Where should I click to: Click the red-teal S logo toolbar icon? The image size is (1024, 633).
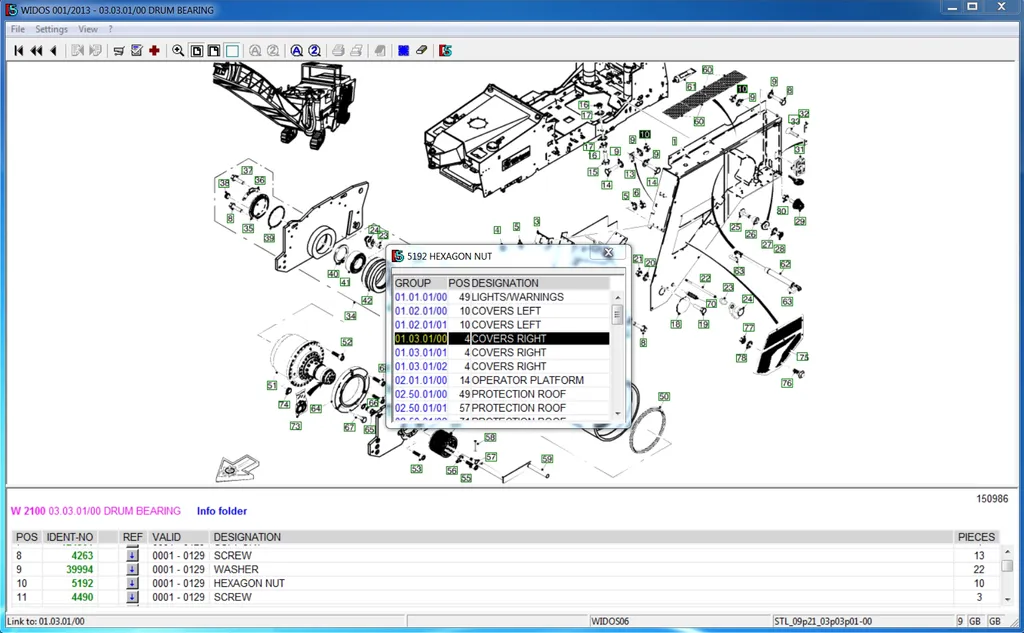click(x=445, y=50)
